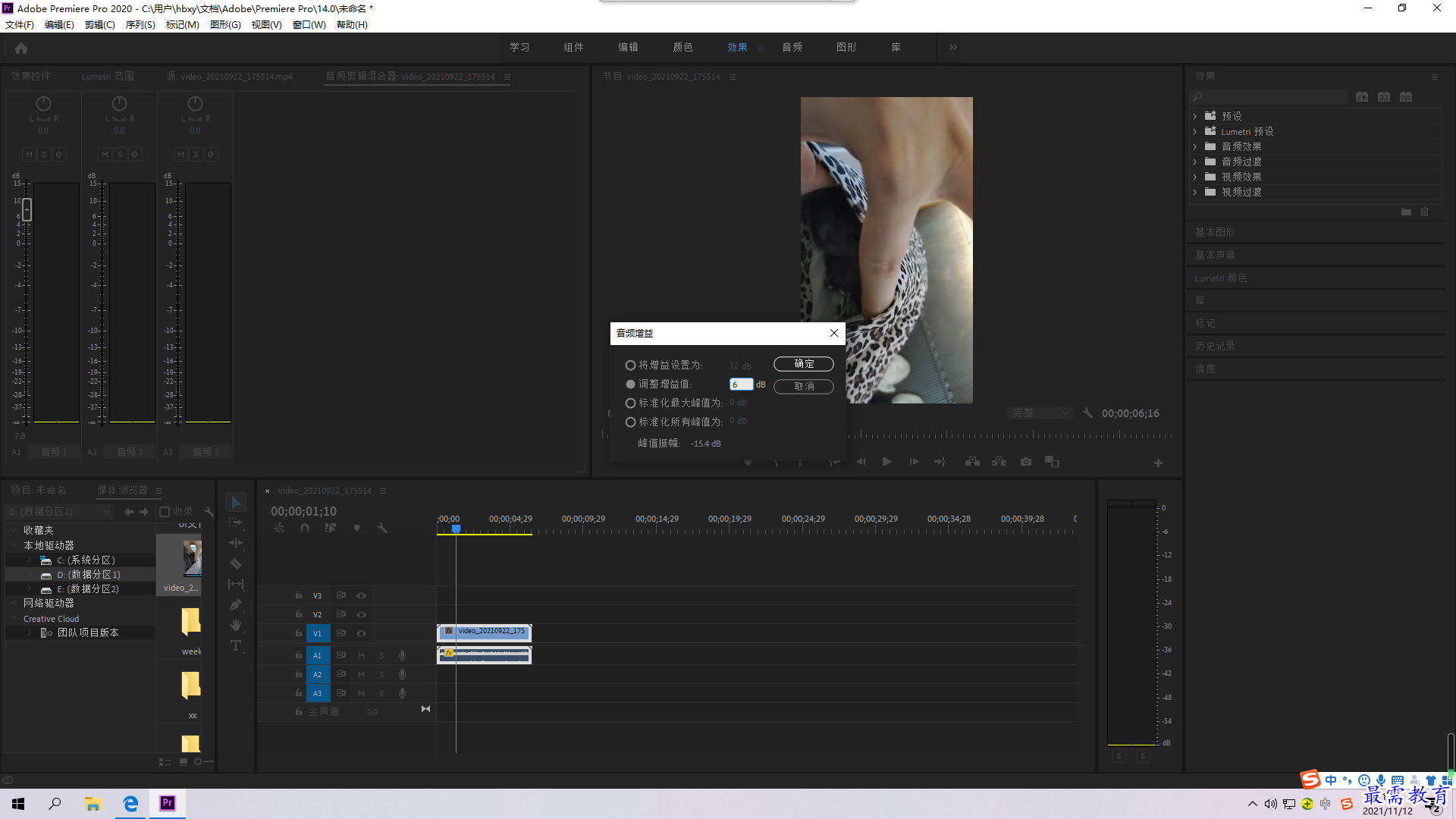This screenshot has height=819, width=1456.
Task: Click the timeline playhead marker
Action: 456,529
